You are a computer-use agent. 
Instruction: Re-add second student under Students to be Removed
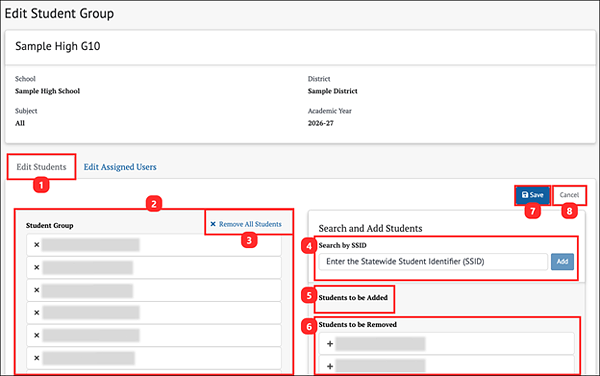[x=330, y=366]
